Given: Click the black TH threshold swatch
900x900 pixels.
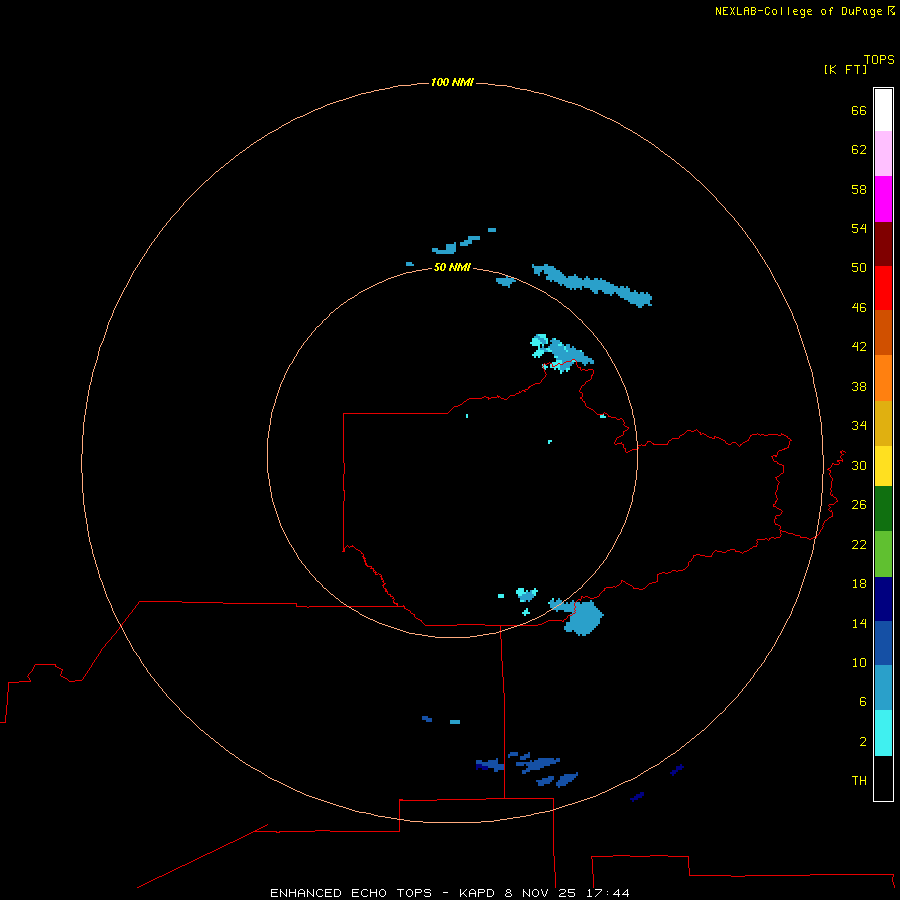Looking at the screenshot, I should (883, 778).
